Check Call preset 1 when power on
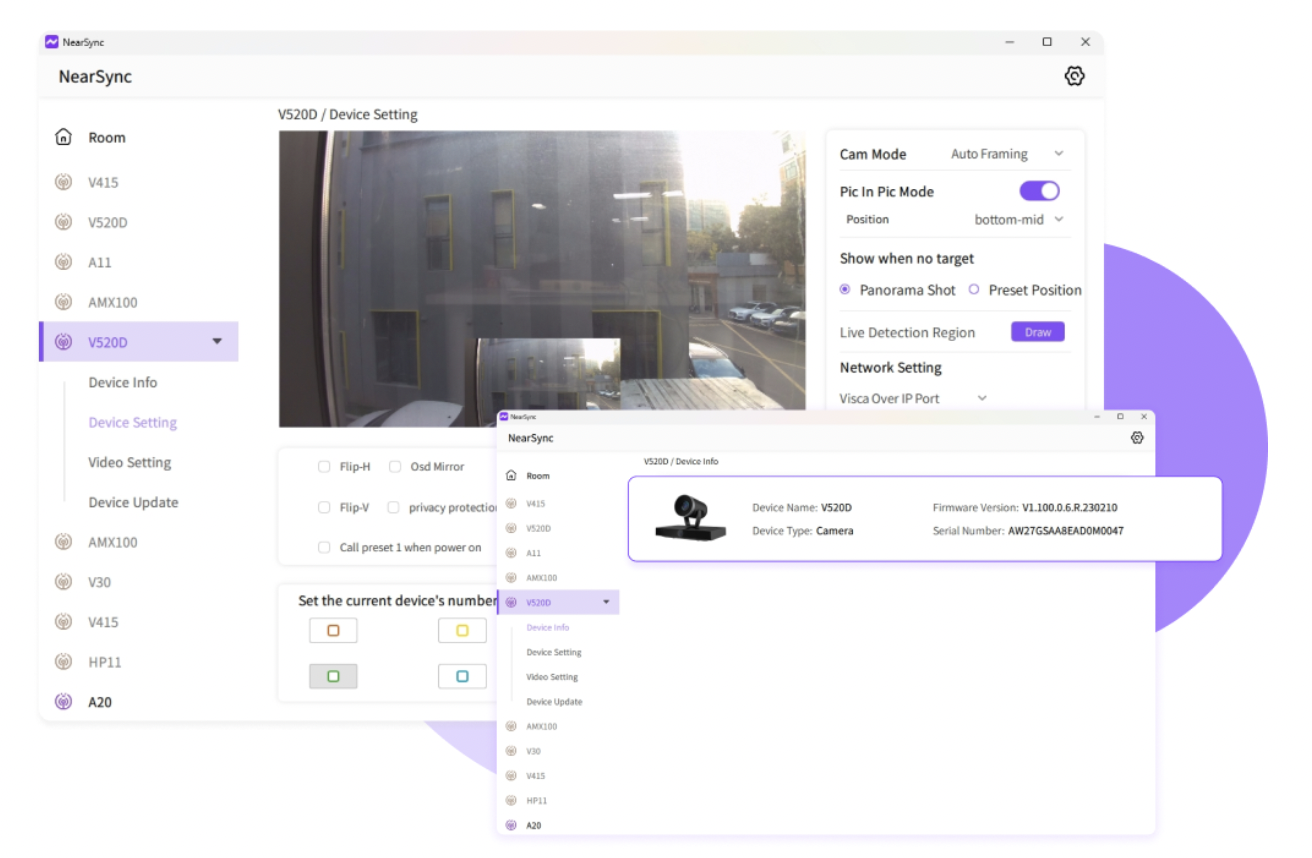 [324, 548]
